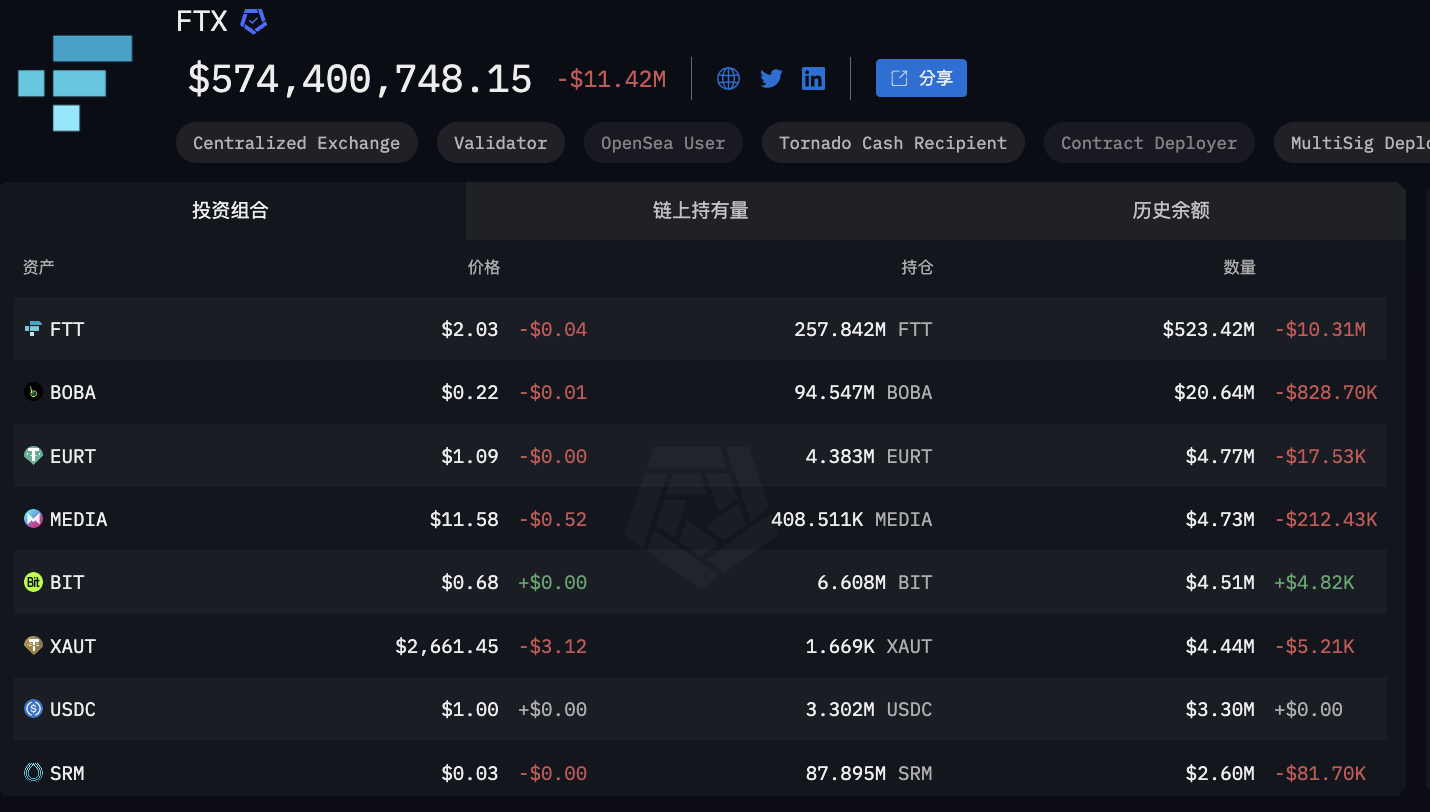Select the SRM token icon
The width and height of the screenshot is (1430, 812).
click(x=31, y=772)
